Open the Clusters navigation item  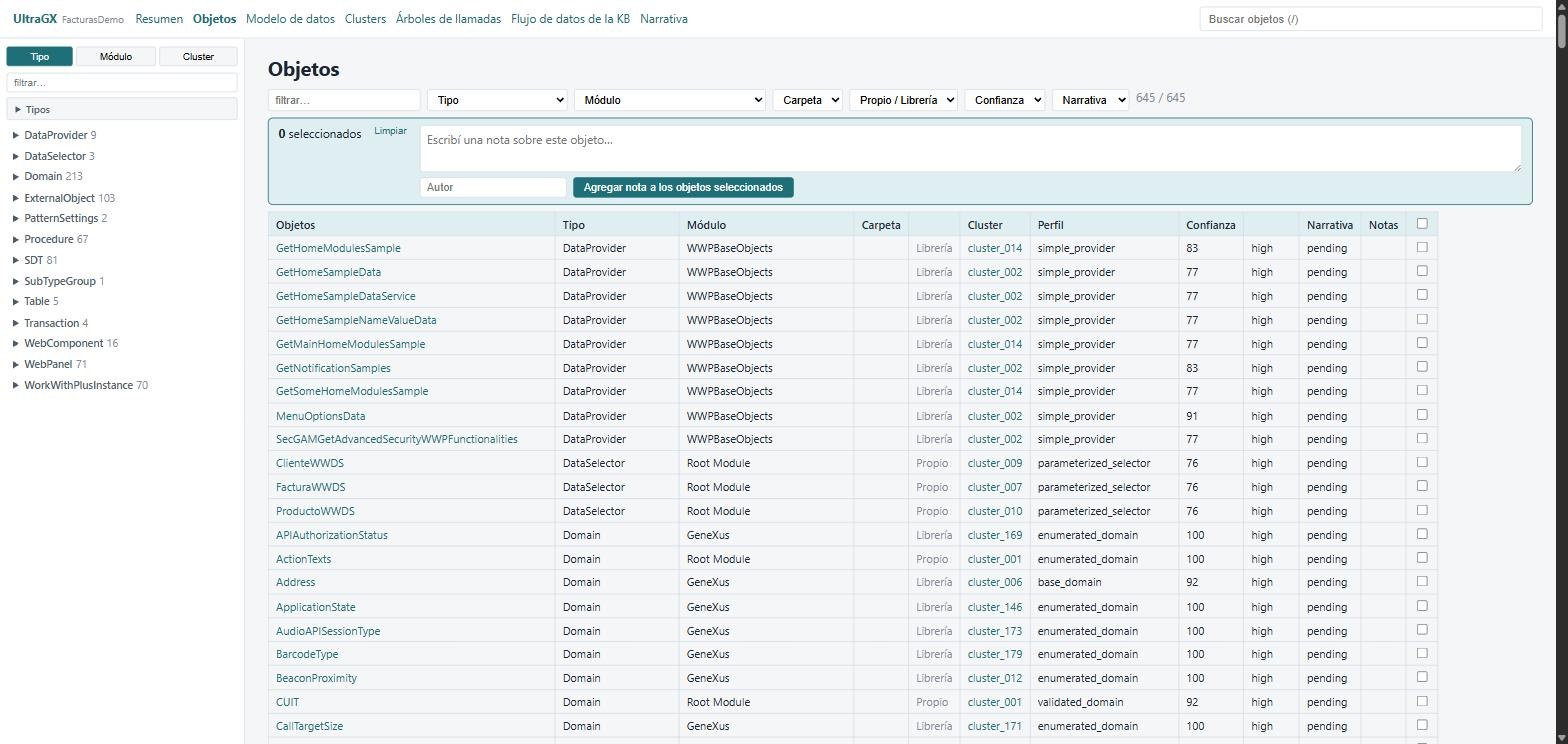[365, 19]
